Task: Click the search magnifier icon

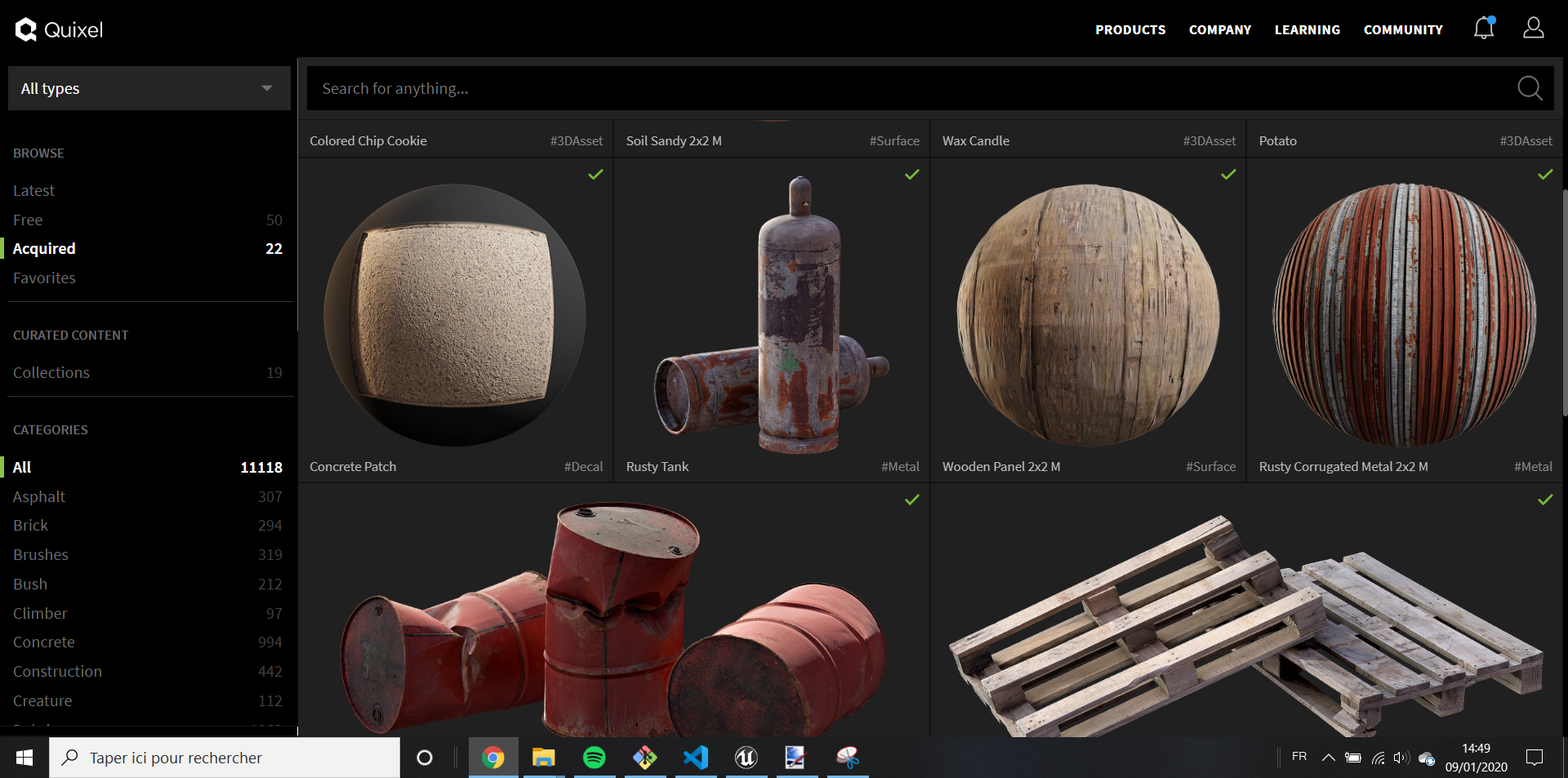Action: tap(1530, 88)
